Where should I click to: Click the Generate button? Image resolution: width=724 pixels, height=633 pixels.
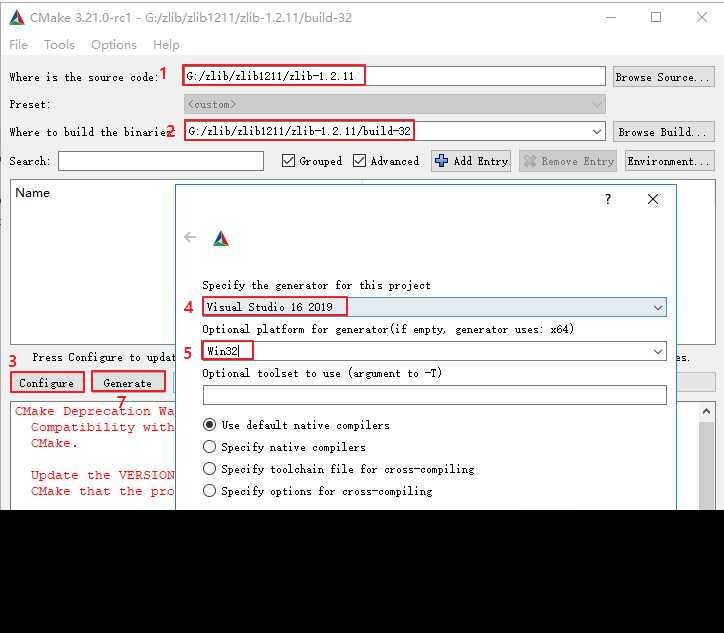128,383
